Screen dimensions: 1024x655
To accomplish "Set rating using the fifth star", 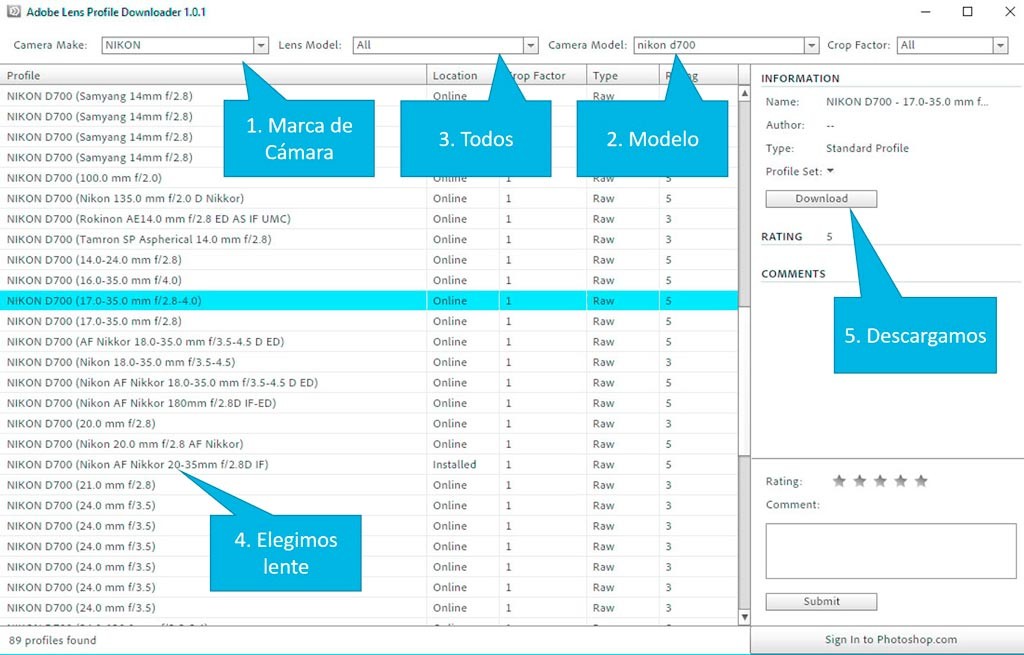I will [x=921, y=481].
